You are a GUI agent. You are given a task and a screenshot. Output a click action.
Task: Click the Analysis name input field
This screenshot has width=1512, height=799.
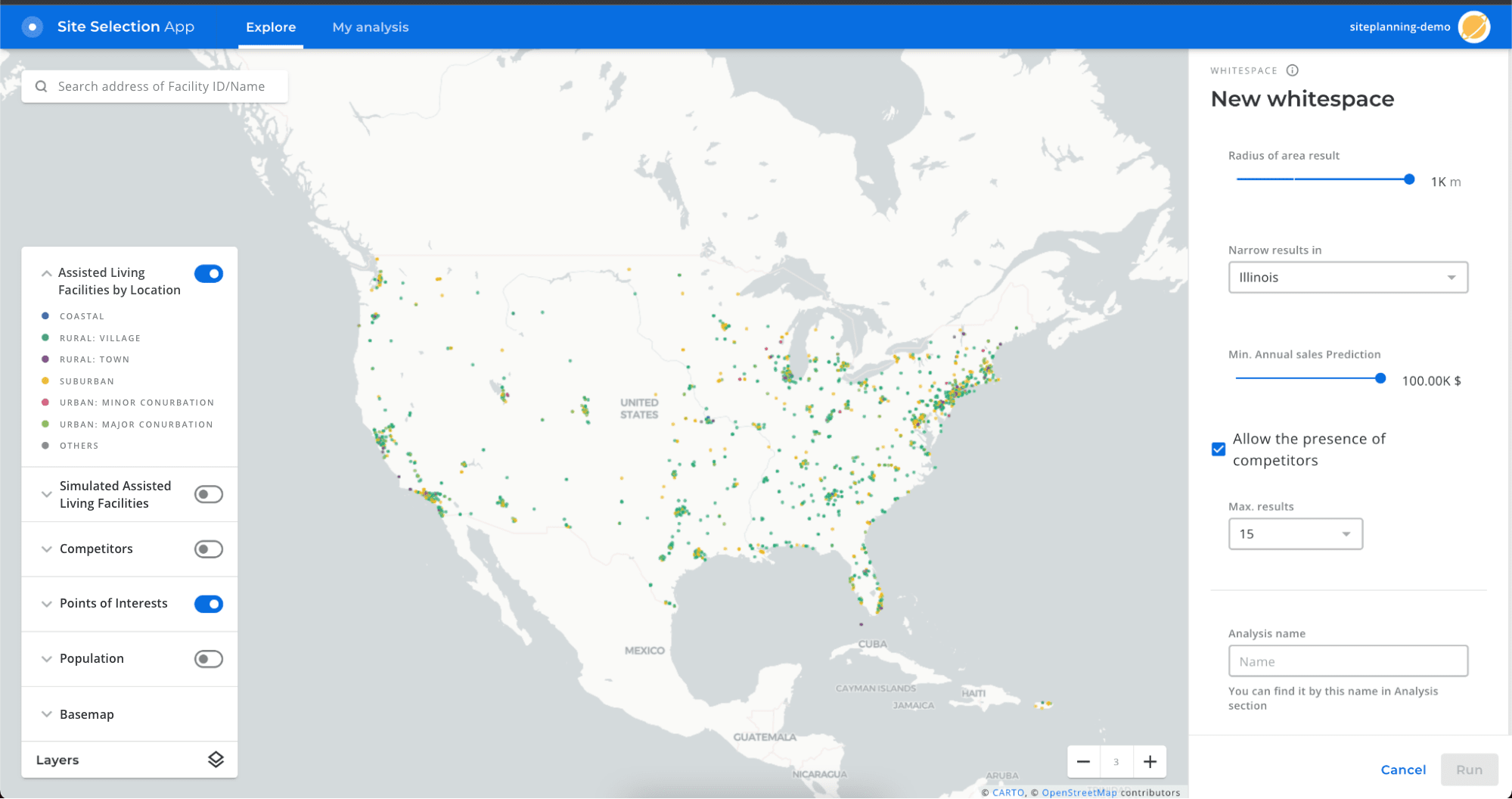[1347, 661]
